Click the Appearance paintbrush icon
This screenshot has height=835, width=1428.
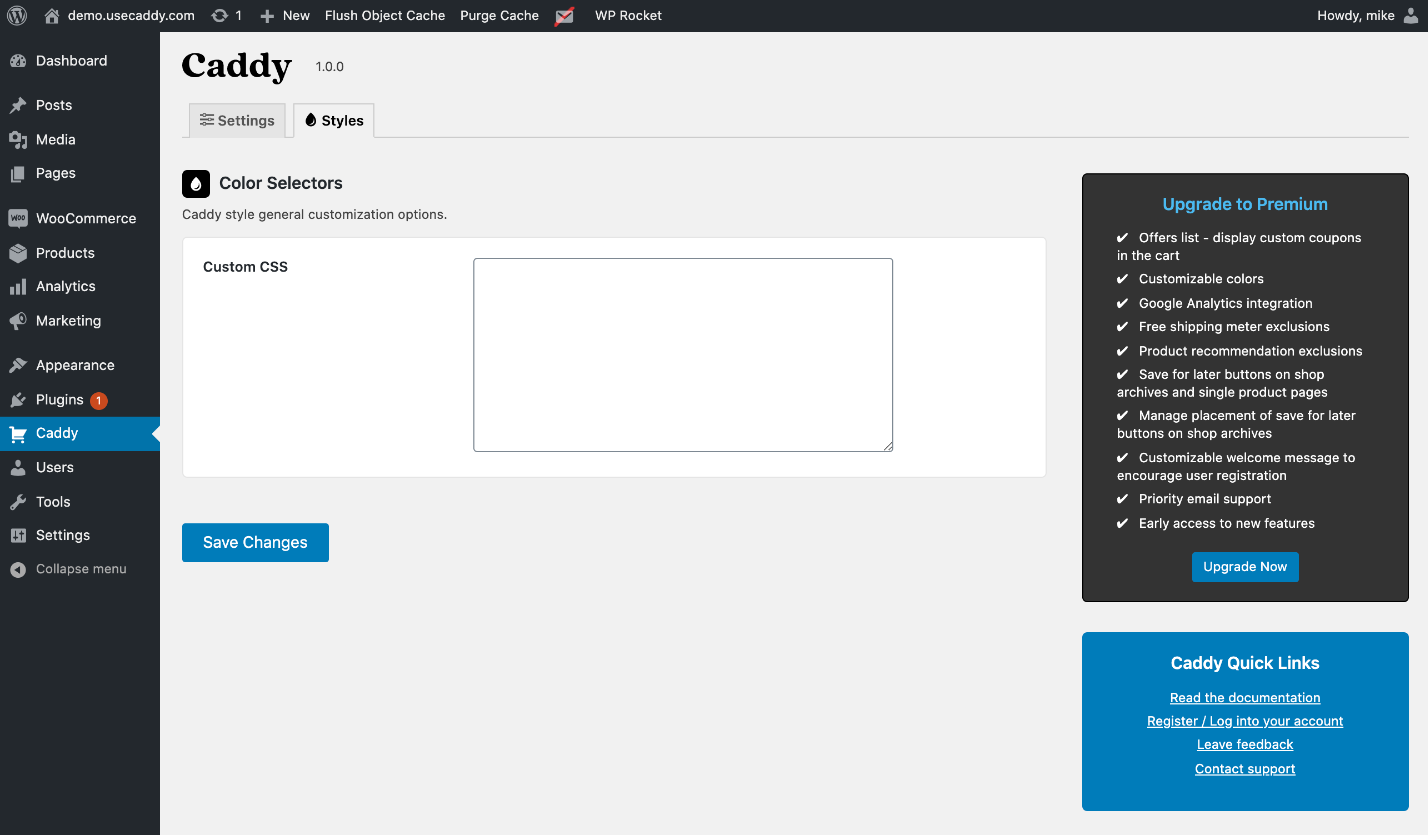click(18, 365)
